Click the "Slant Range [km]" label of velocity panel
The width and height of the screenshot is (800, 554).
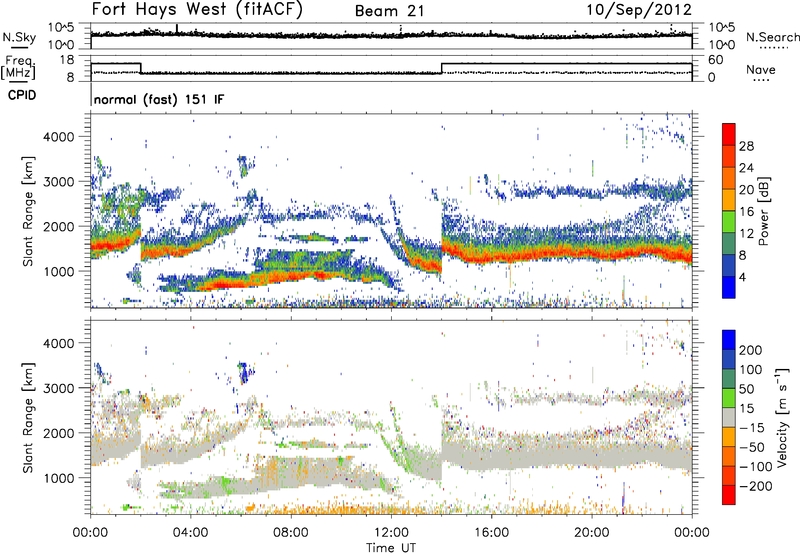tap(28, 417)
